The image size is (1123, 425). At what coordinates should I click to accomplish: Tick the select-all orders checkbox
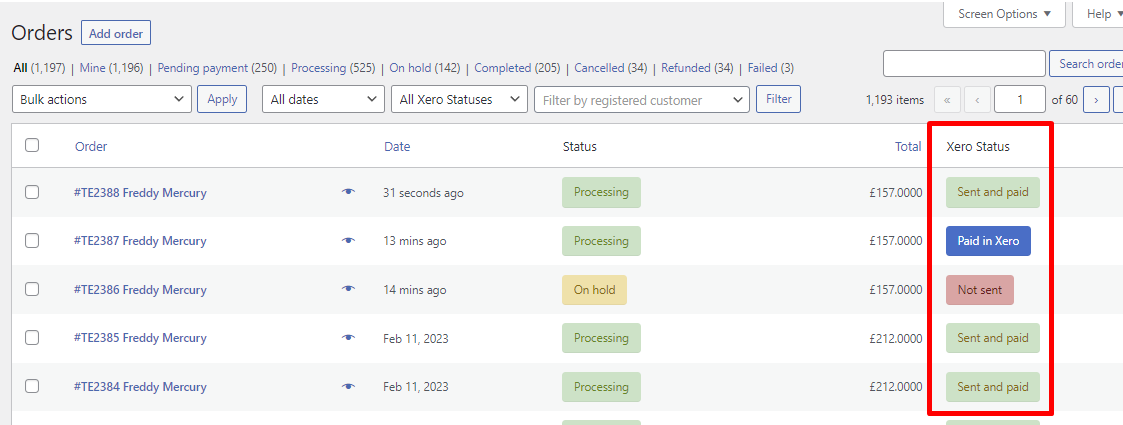click(x=32, y=145)
